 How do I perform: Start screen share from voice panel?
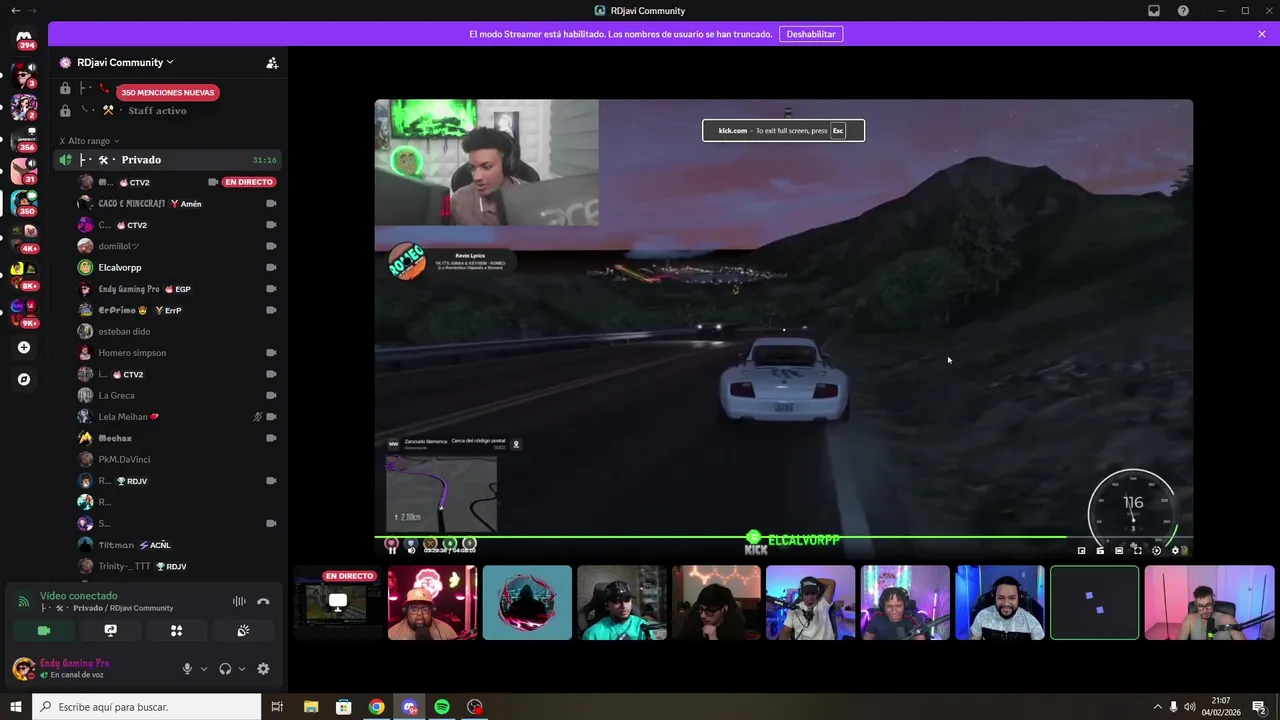110,630
